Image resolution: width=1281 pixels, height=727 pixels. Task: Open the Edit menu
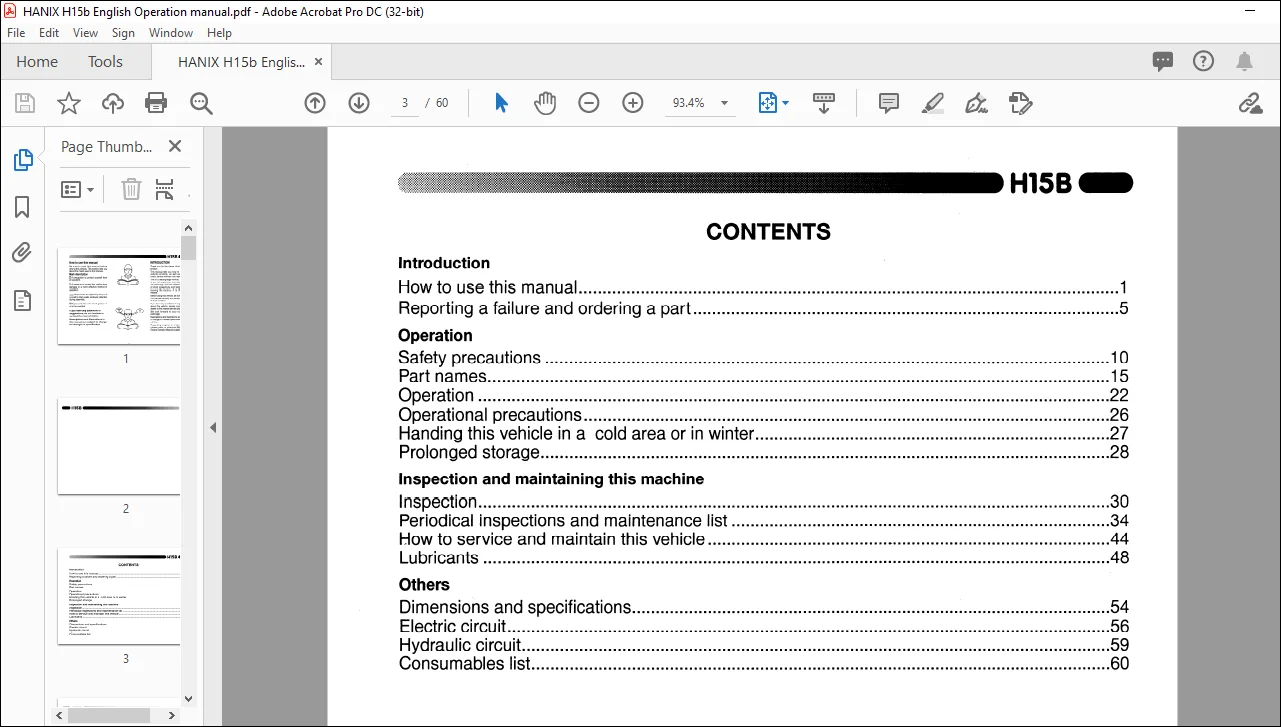[x=49, y=33]
